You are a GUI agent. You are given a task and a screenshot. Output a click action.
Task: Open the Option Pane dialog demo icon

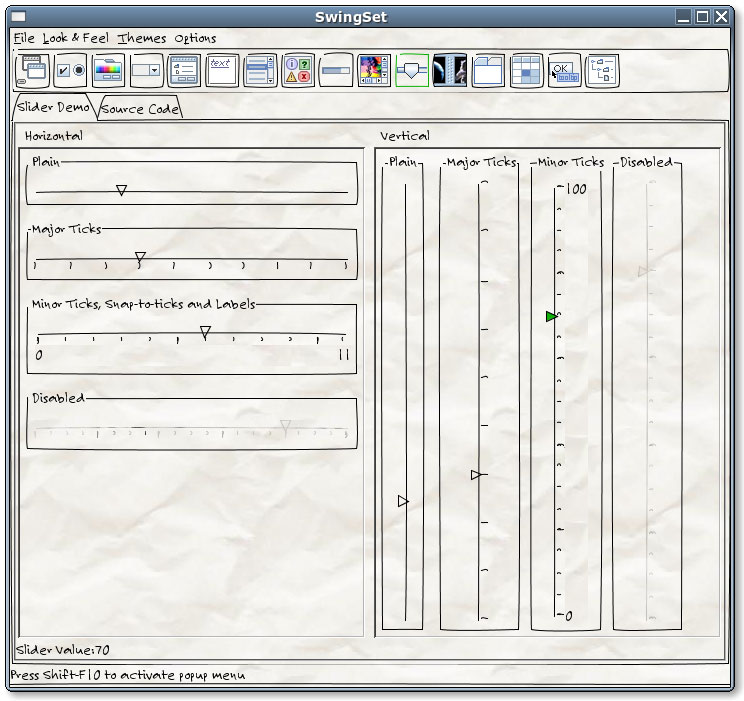pos(298,70)
